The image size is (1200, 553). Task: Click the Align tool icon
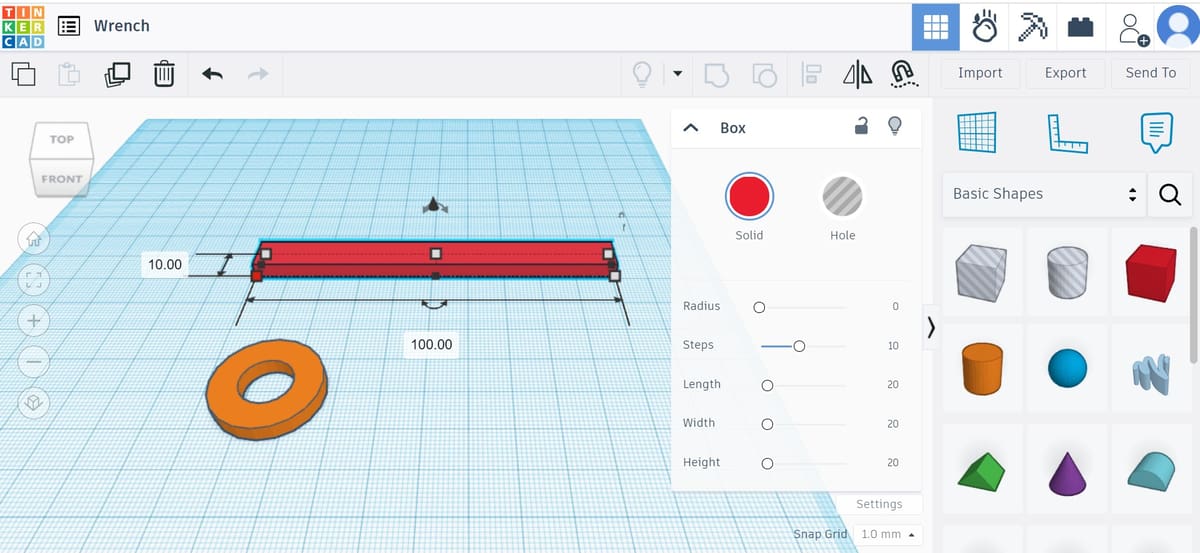(811, 74)
